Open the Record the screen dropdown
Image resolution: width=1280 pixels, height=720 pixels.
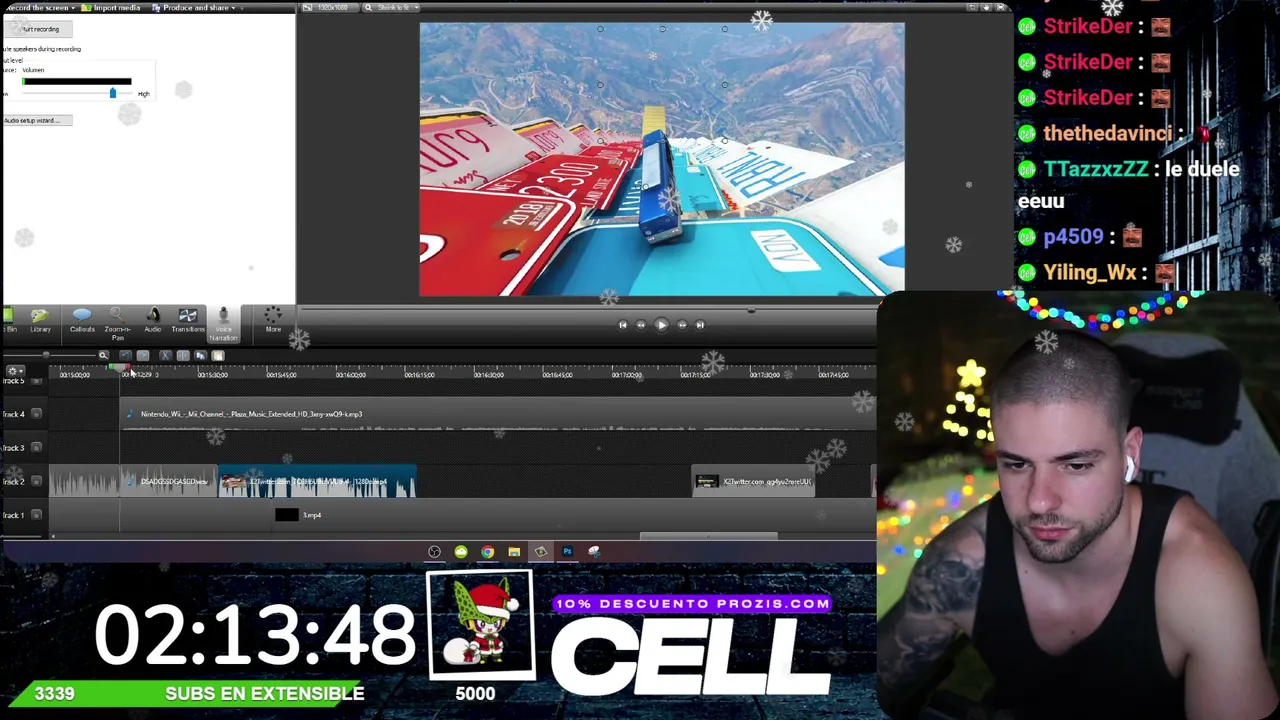pos(39,8)
